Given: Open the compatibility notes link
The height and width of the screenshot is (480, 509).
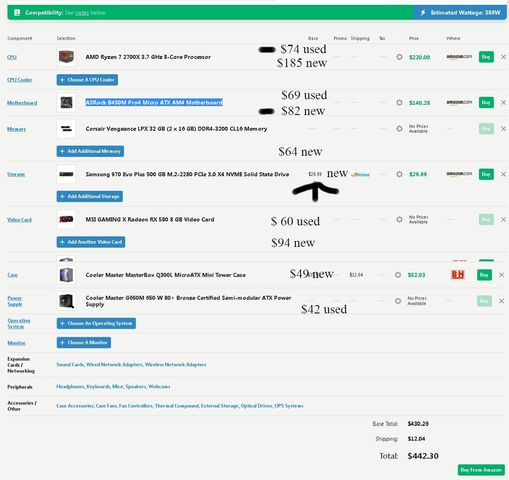Looking at the screenshot, I should tap(82, 13).
